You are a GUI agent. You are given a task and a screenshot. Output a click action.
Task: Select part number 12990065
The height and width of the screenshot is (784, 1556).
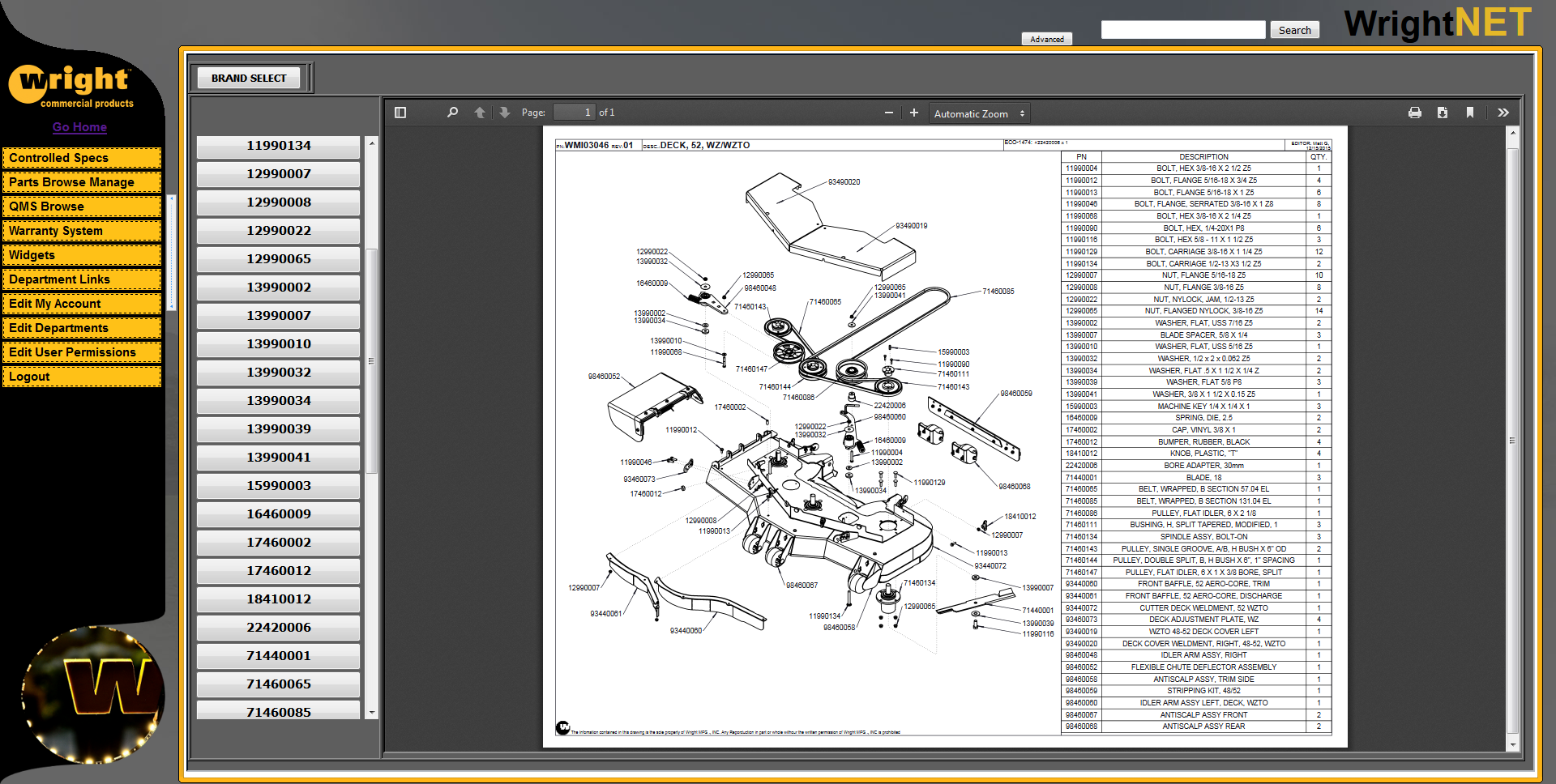click(x=279, y=259)
